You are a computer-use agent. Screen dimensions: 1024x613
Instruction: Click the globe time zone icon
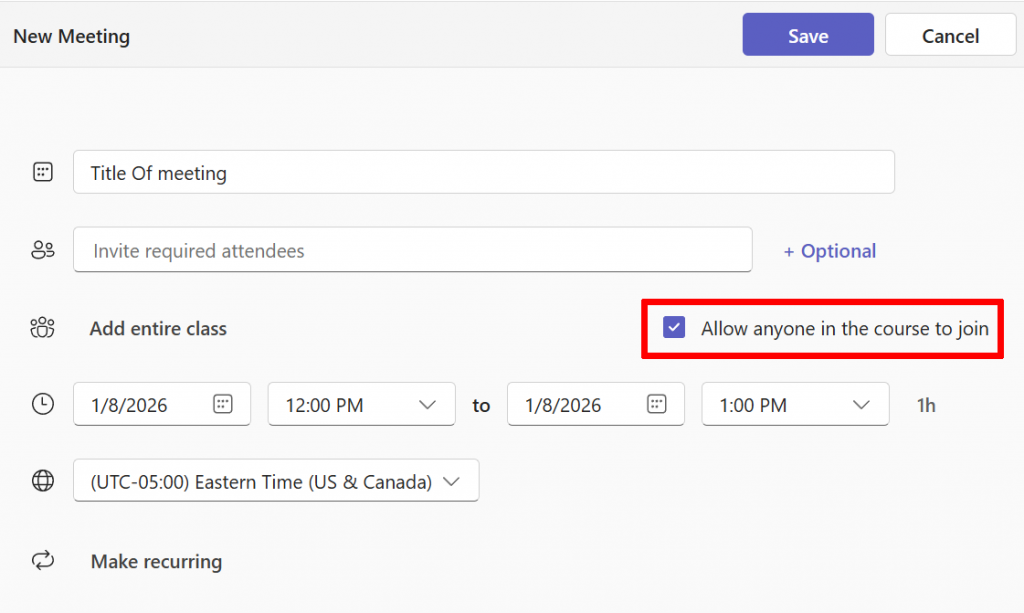tap(42, 481)
